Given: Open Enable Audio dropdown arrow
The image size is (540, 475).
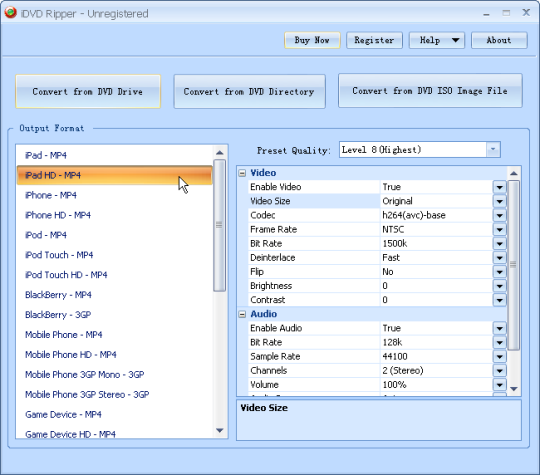Looking at the screenshot, I should (x=499, y=328).
